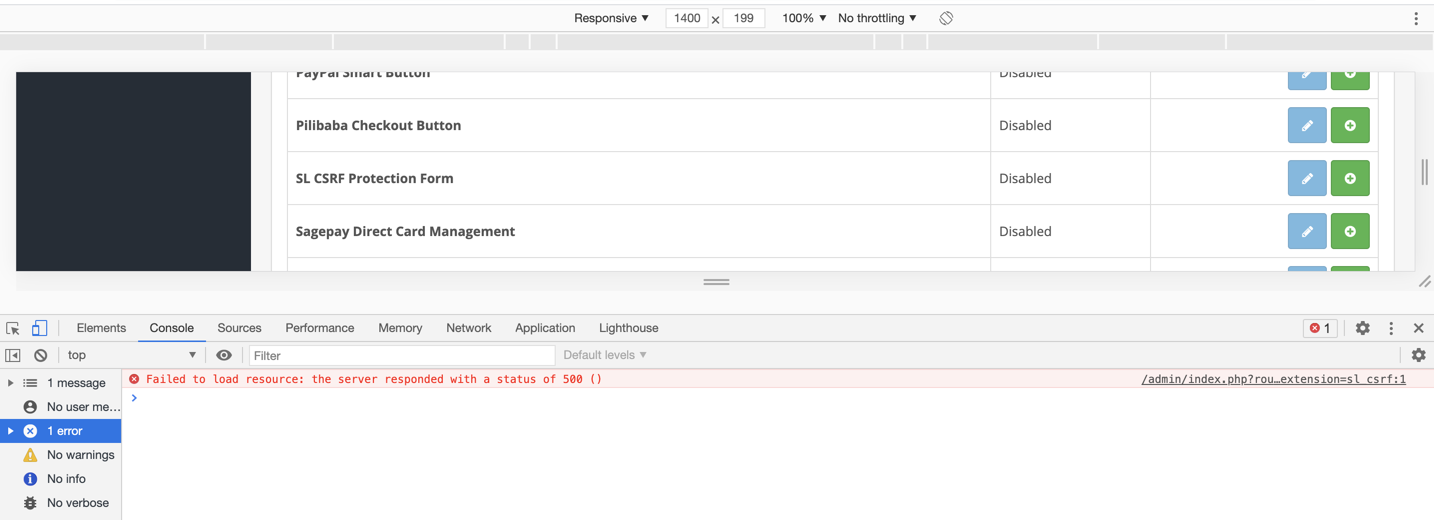Select No info filter
Screen dimensions: 1435x520
61,479
